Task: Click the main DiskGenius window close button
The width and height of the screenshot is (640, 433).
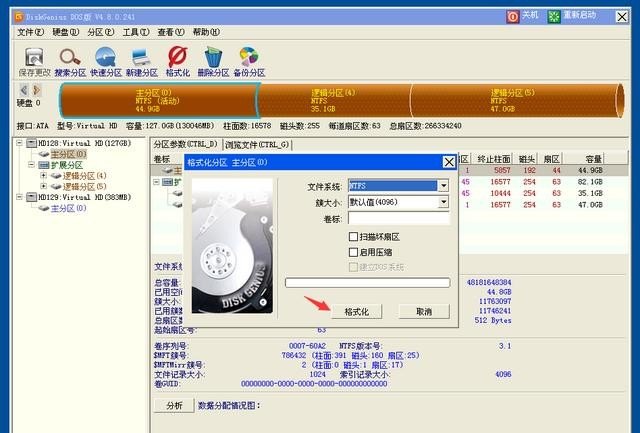Action: coord(622,17)
